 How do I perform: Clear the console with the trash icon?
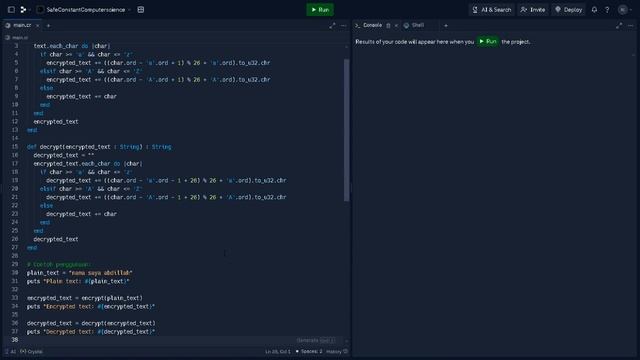(x=388, y=25)
